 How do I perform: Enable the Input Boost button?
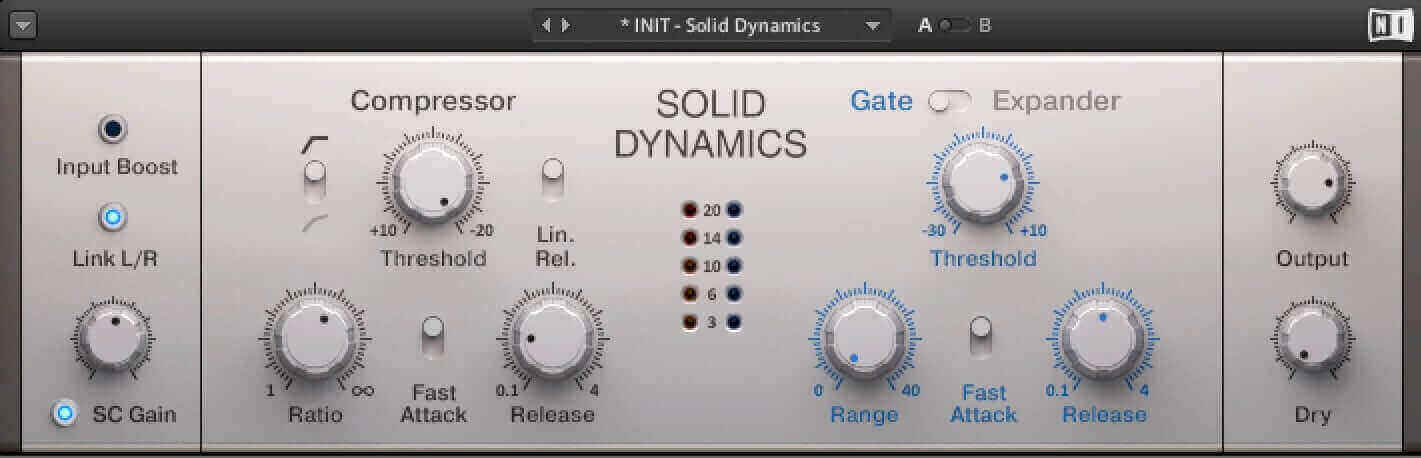113,130
